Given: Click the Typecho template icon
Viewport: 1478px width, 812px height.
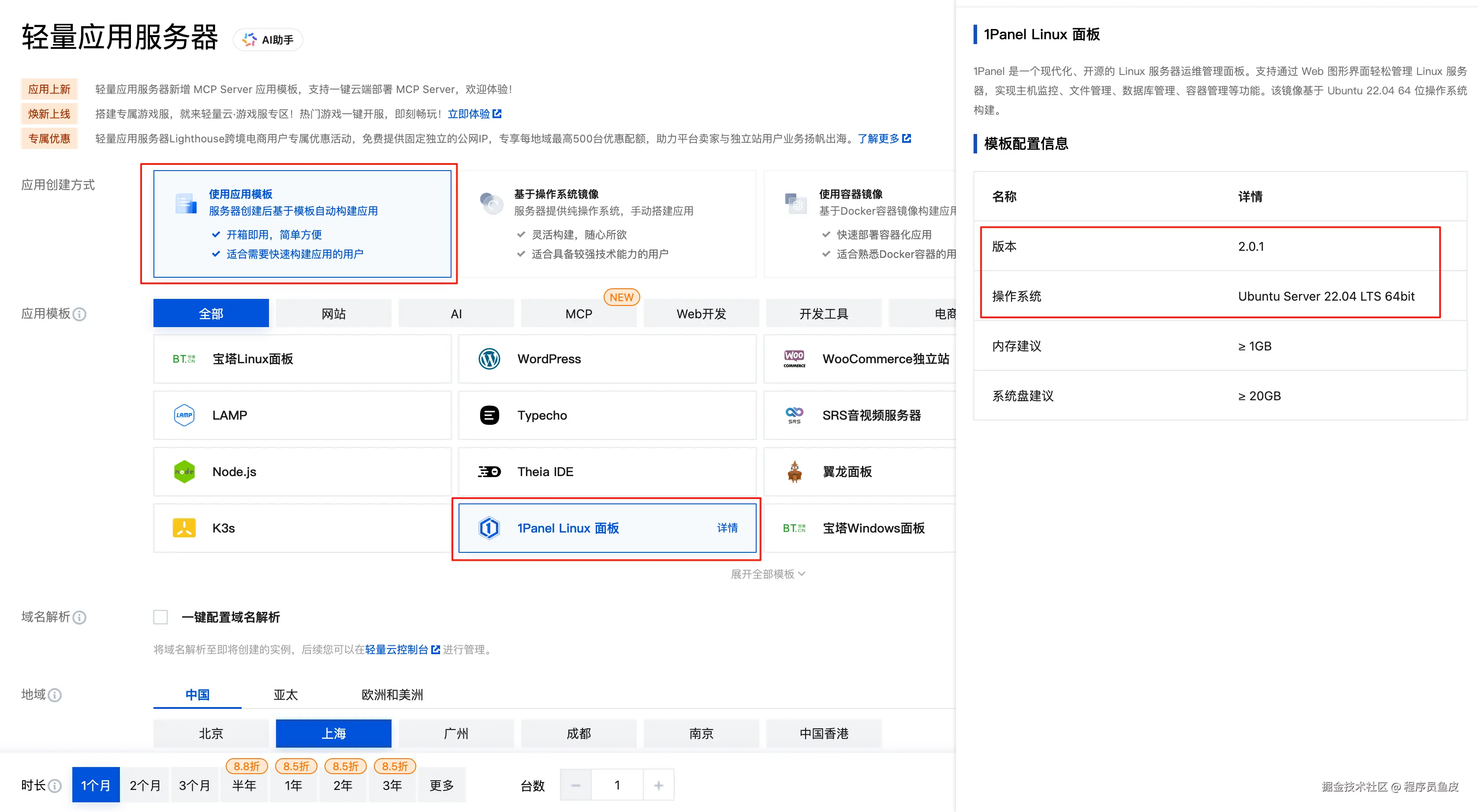Looking at the screenshot, I should tap(489, 415).
